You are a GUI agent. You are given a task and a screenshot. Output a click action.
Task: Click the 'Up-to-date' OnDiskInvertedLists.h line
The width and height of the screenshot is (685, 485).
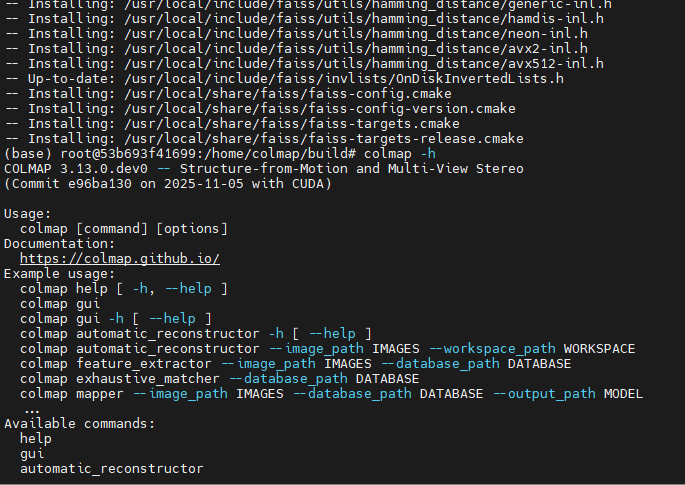click(284, 79)
